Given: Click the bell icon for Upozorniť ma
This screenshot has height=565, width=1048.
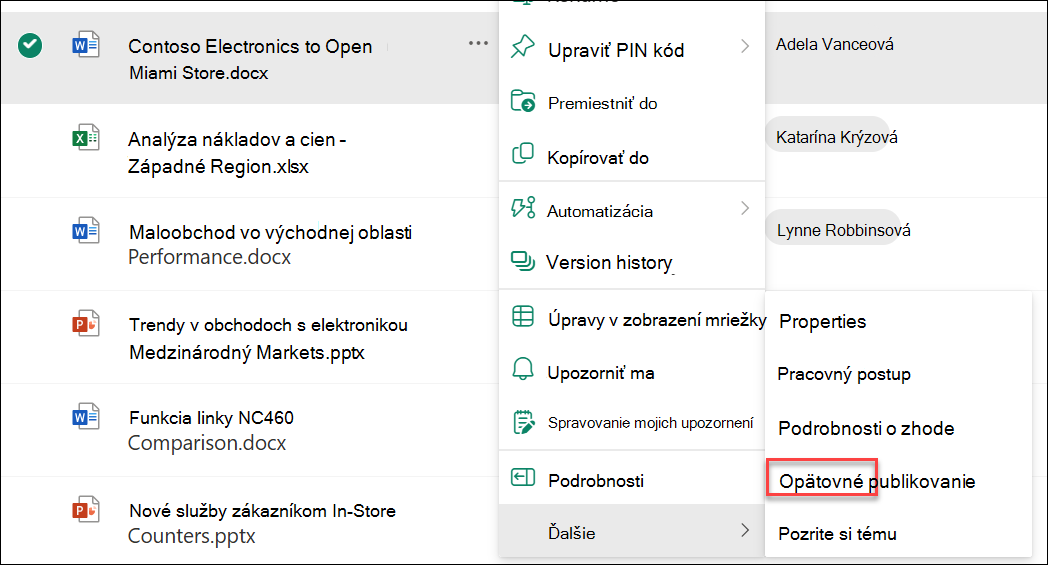Looking at the screenshot, I should tap(523, 369).
